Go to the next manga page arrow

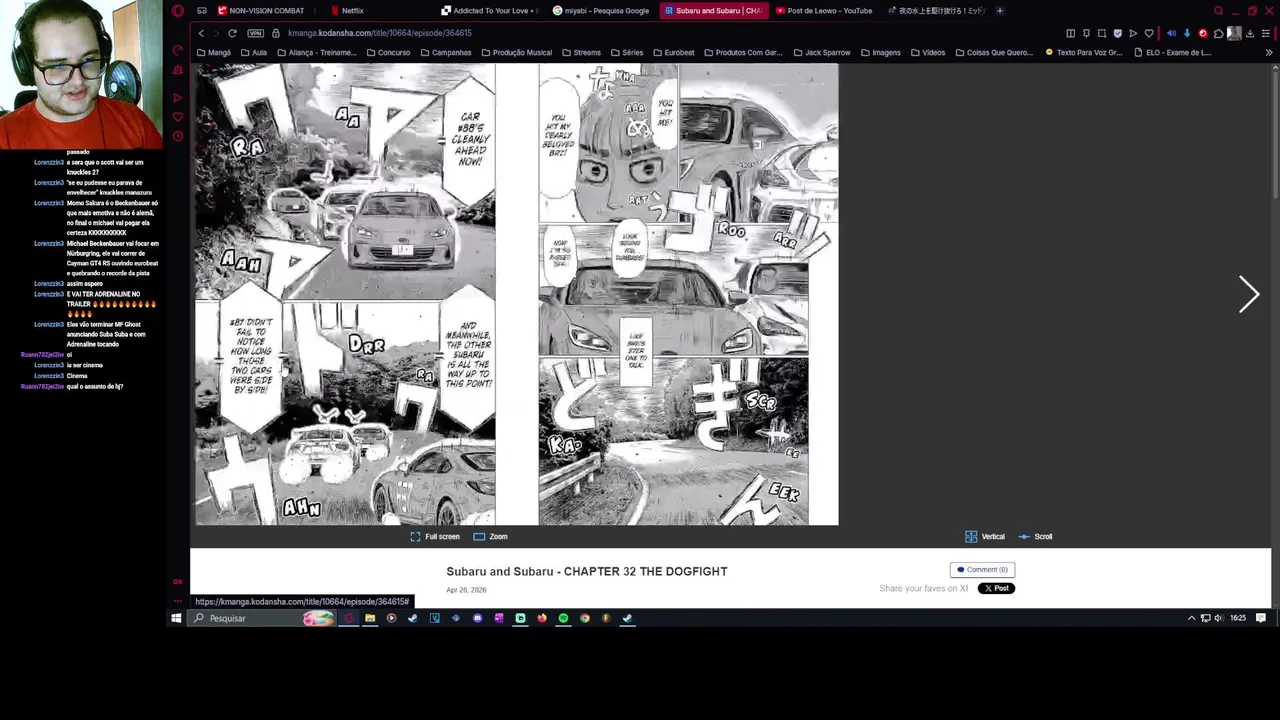[x=1249, y=294]
